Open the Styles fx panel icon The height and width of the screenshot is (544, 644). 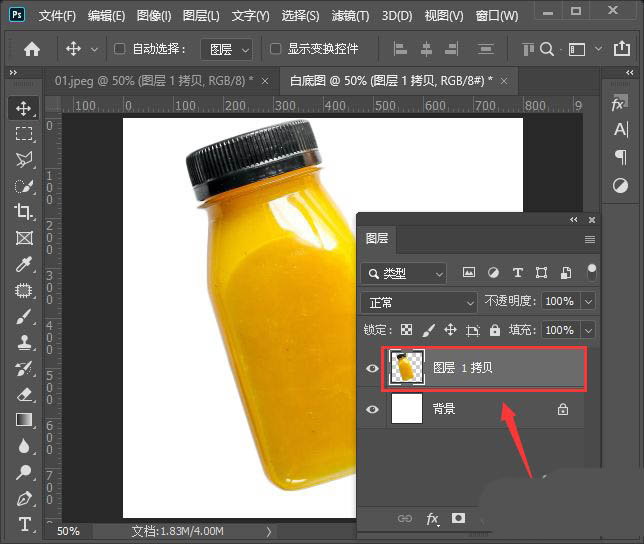tap(619, 103)
